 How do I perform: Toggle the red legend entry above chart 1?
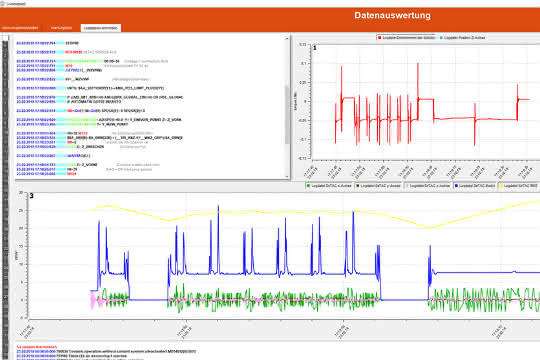point(406,38)
